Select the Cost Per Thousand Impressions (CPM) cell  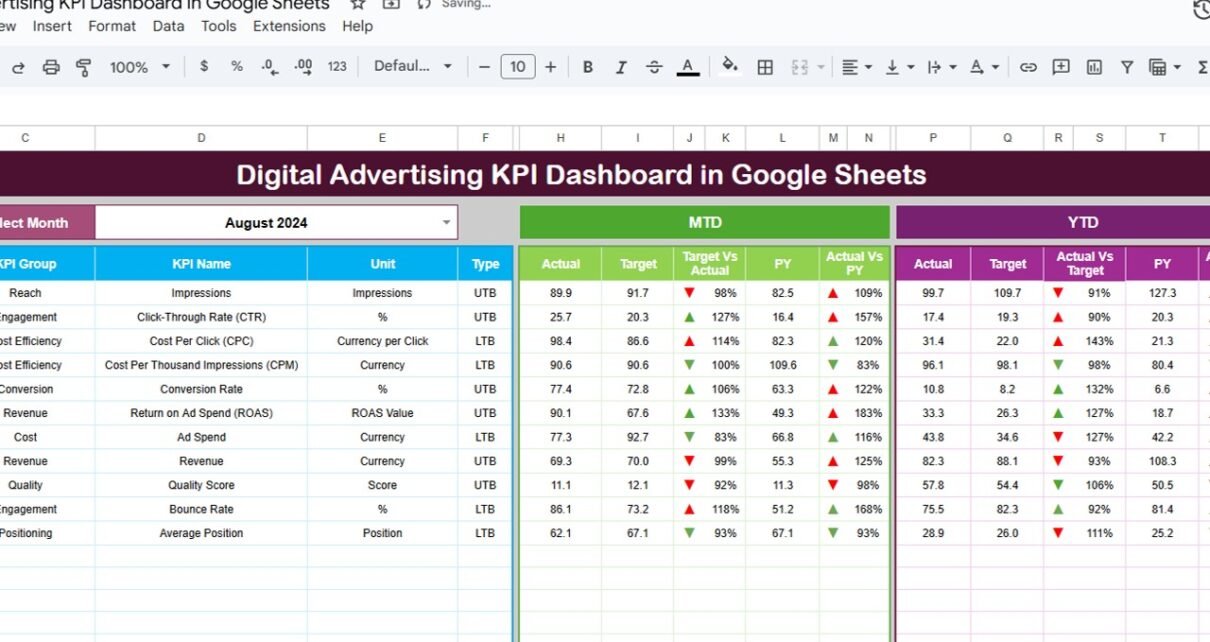click(201, 365)
